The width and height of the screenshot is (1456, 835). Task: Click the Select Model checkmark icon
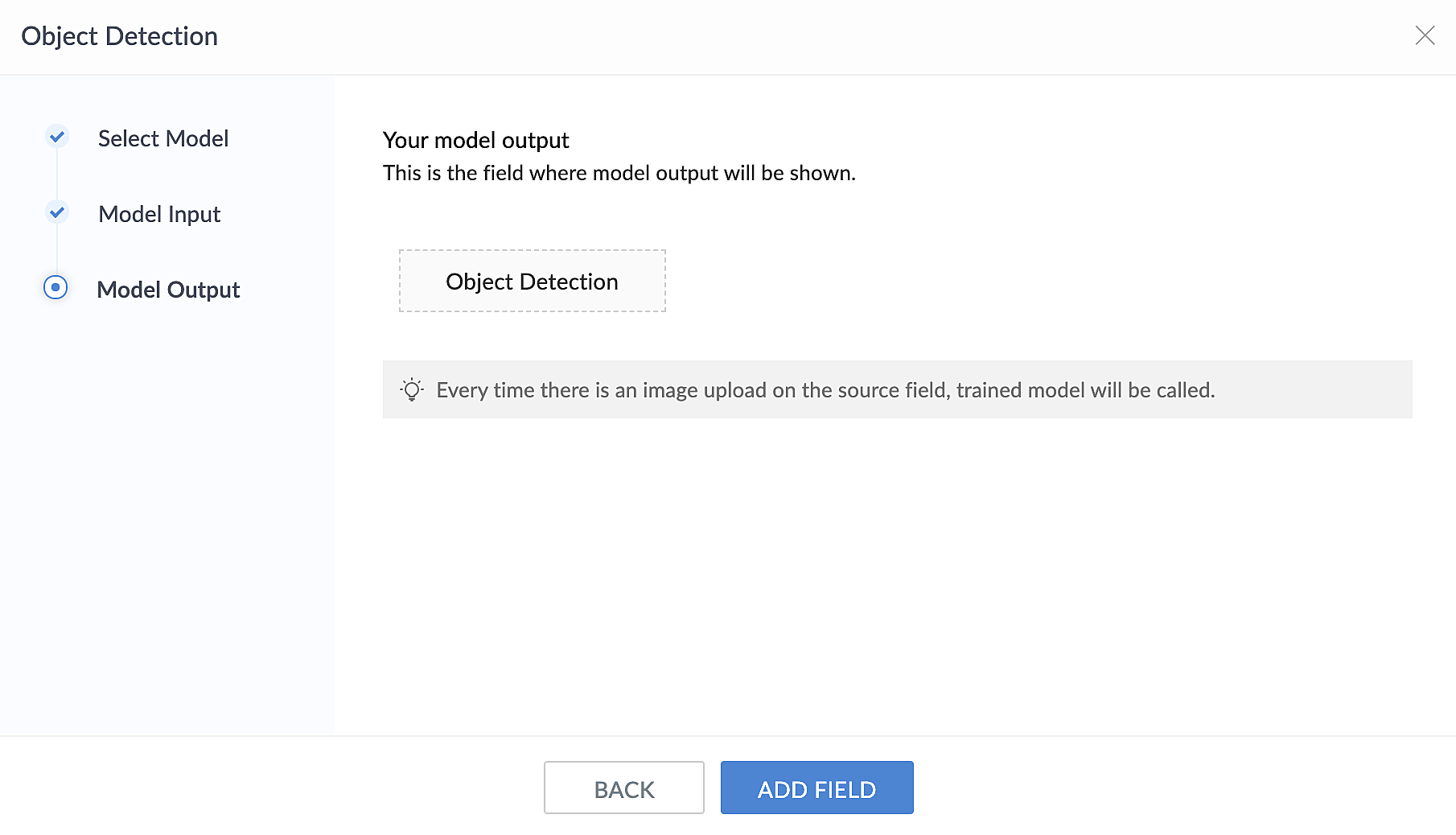tap(56, 137)
